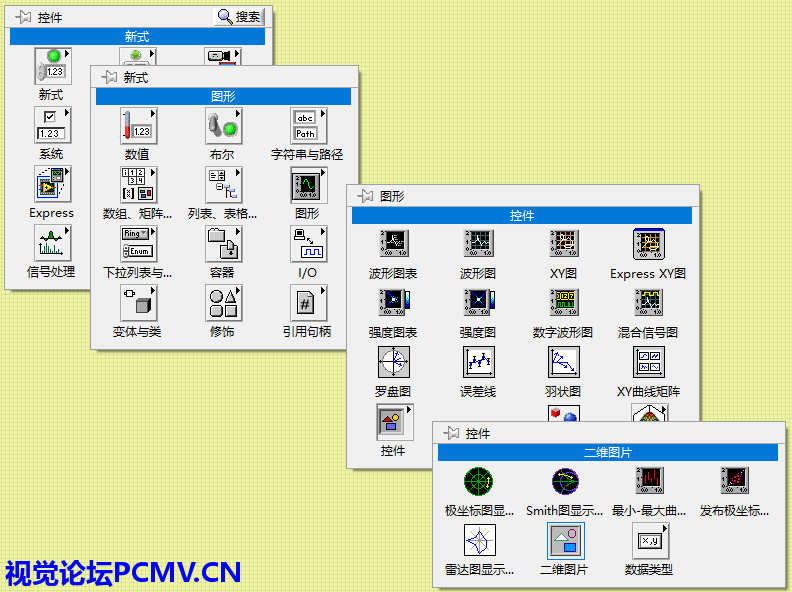The width and height of the screenshot is (792, 592).
Task: Open the 数值 numeric subpalette
Action: tap(137, 126)
